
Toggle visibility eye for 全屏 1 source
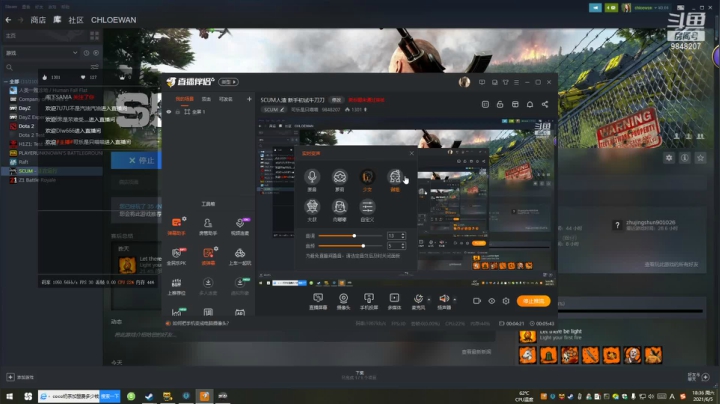point(169,112)
